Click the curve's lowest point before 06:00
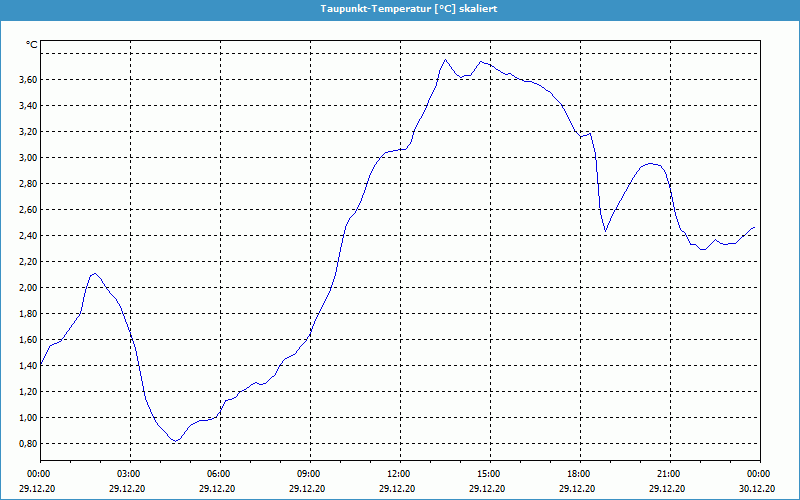The height and width of the screenshot is (500, 800). pos(175,441)
